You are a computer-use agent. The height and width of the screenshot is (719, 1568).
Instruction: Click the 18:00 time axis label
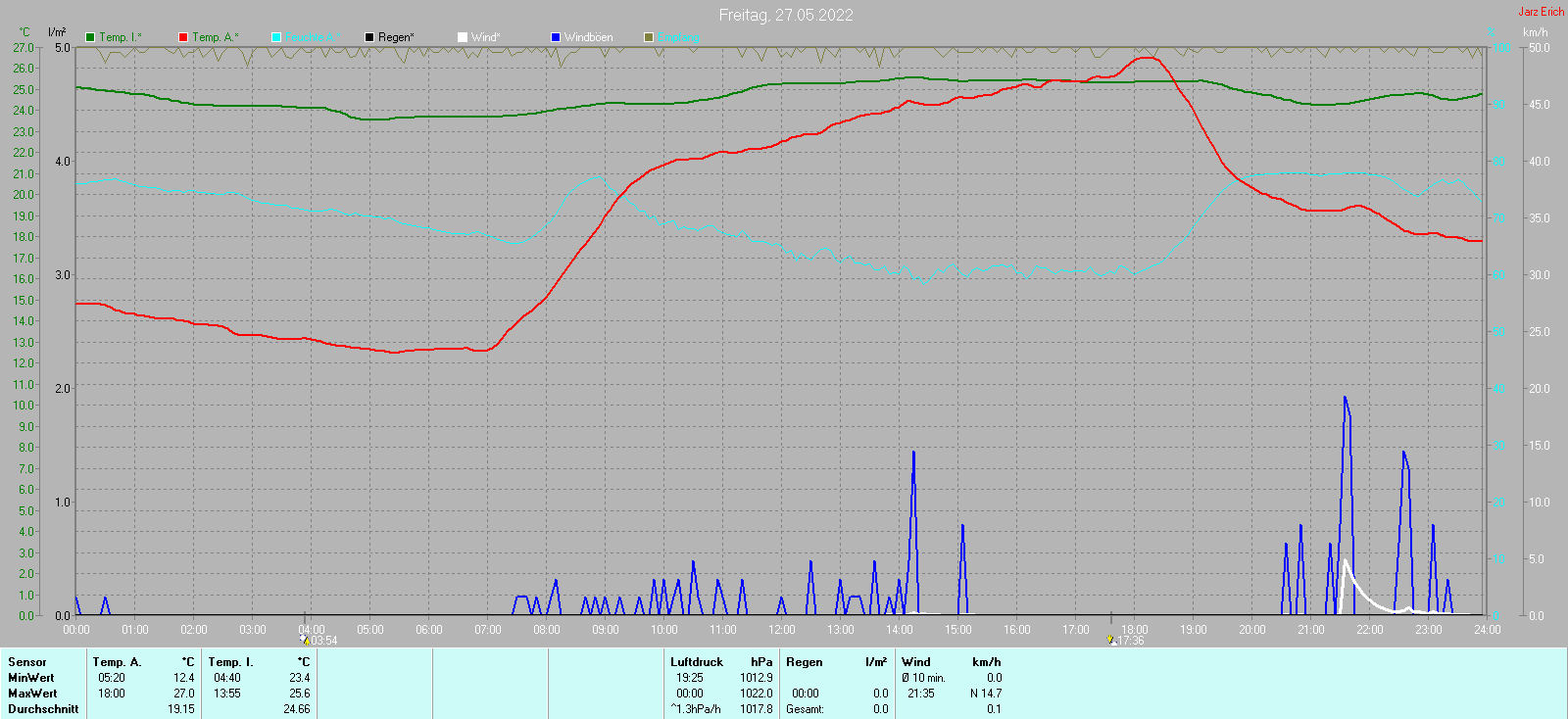1135,630
